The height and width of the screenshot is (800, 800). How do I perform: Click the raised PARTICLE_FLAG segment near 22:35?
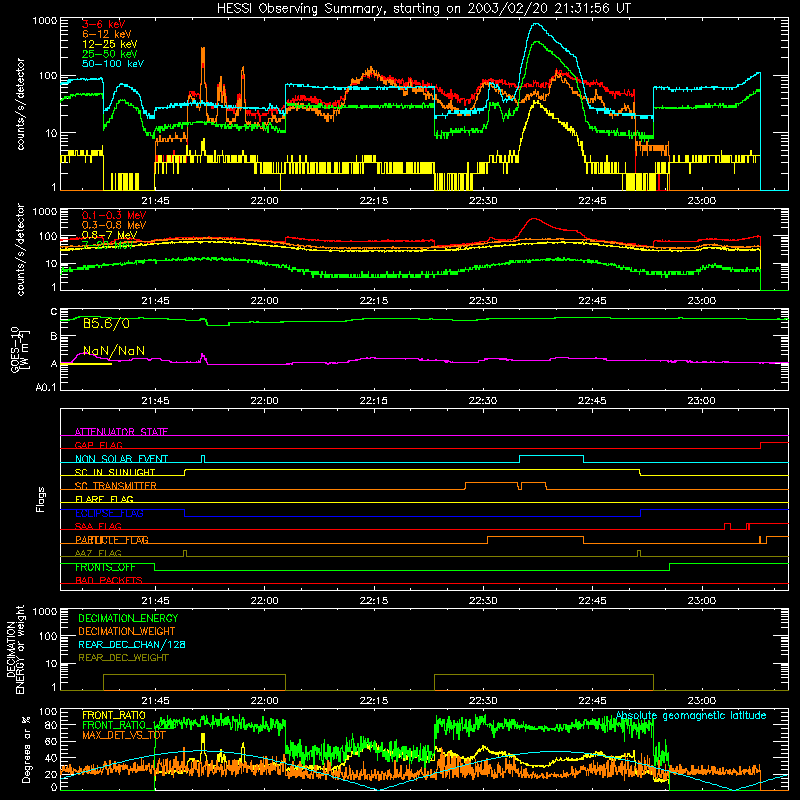[535, 537]
